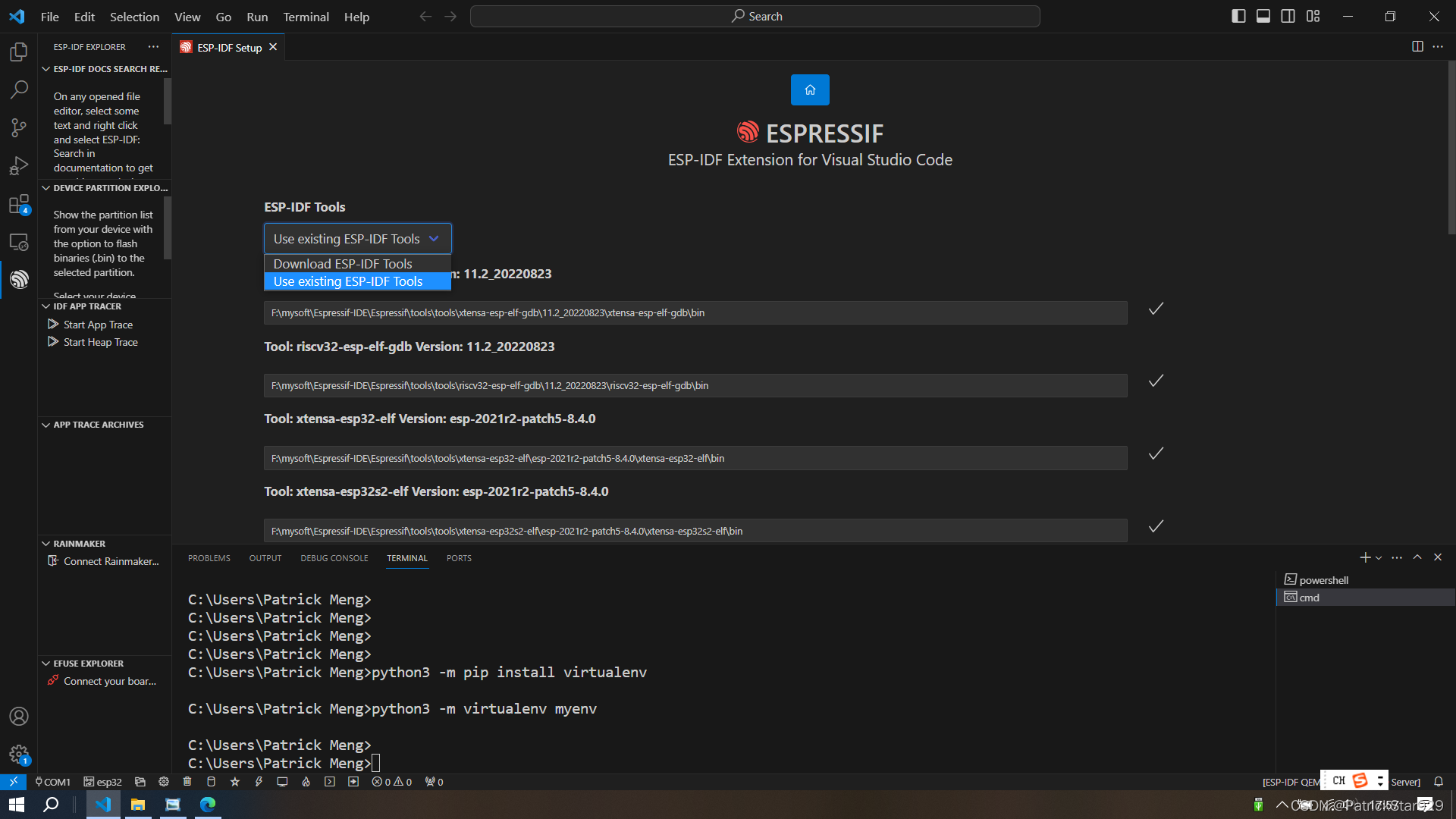Image resolution: width=1456 pixels, height=819 pixels.
Task: Toggle the secondary side bar layout button
Action: [x=1288, y=17]
